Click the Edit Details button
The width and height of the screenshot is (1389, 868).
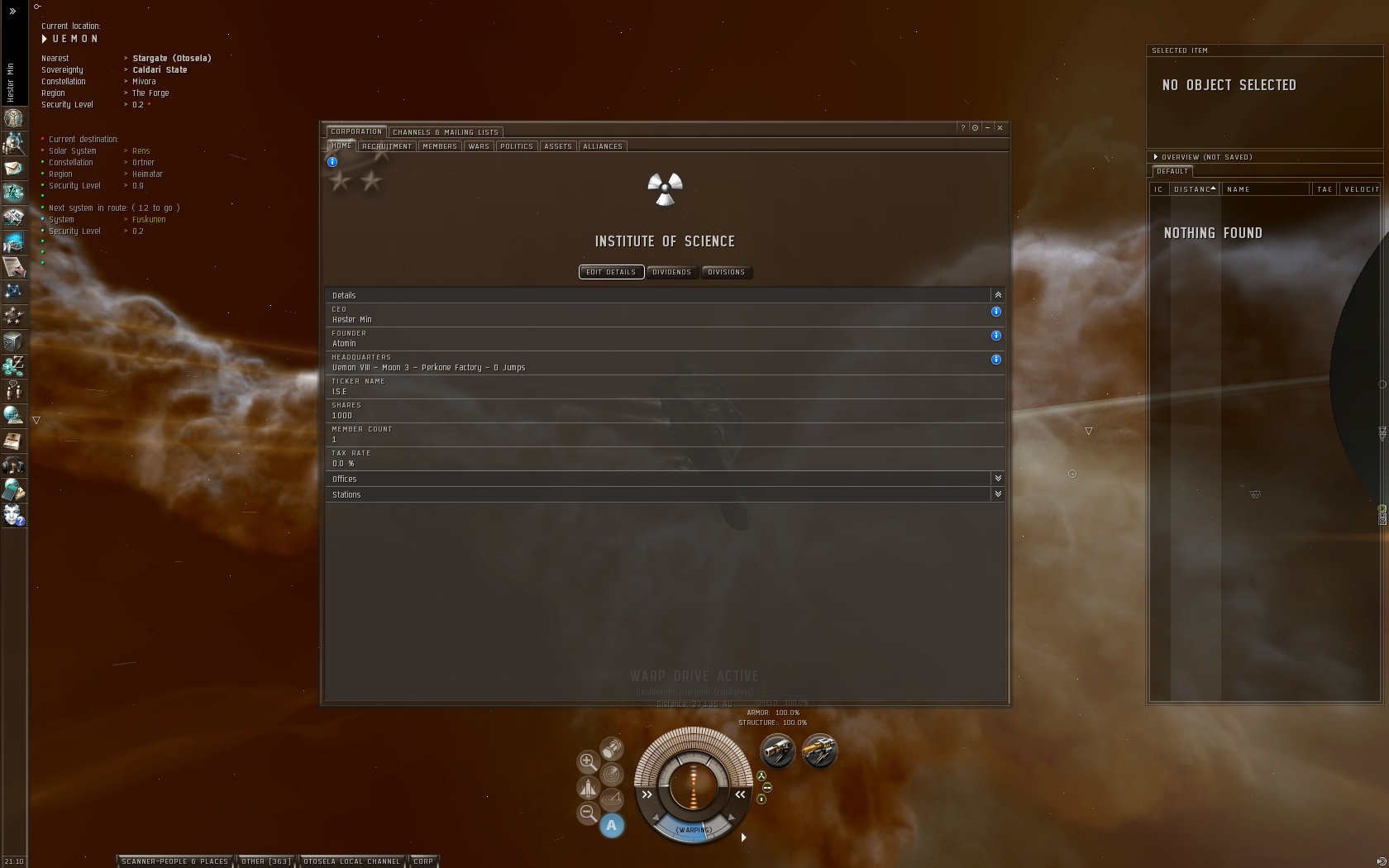click(611, 272)
